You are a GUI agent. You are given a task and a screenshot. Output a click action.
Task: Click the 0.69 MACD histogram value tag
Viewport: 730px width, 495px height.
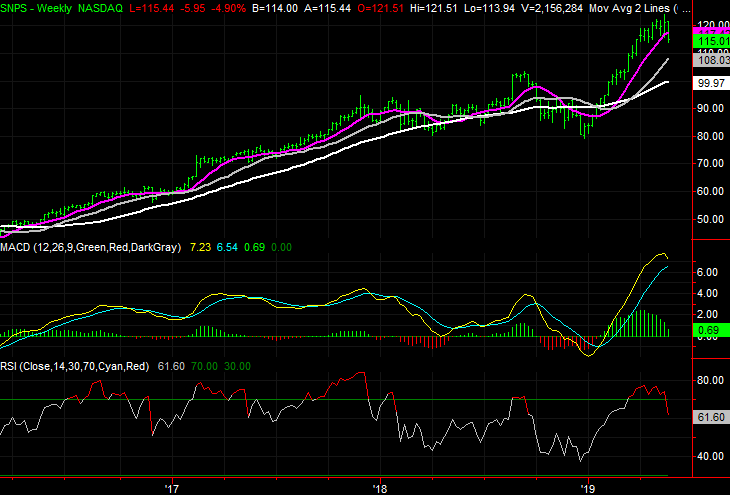pyautogui.click(x=711, y=330)
